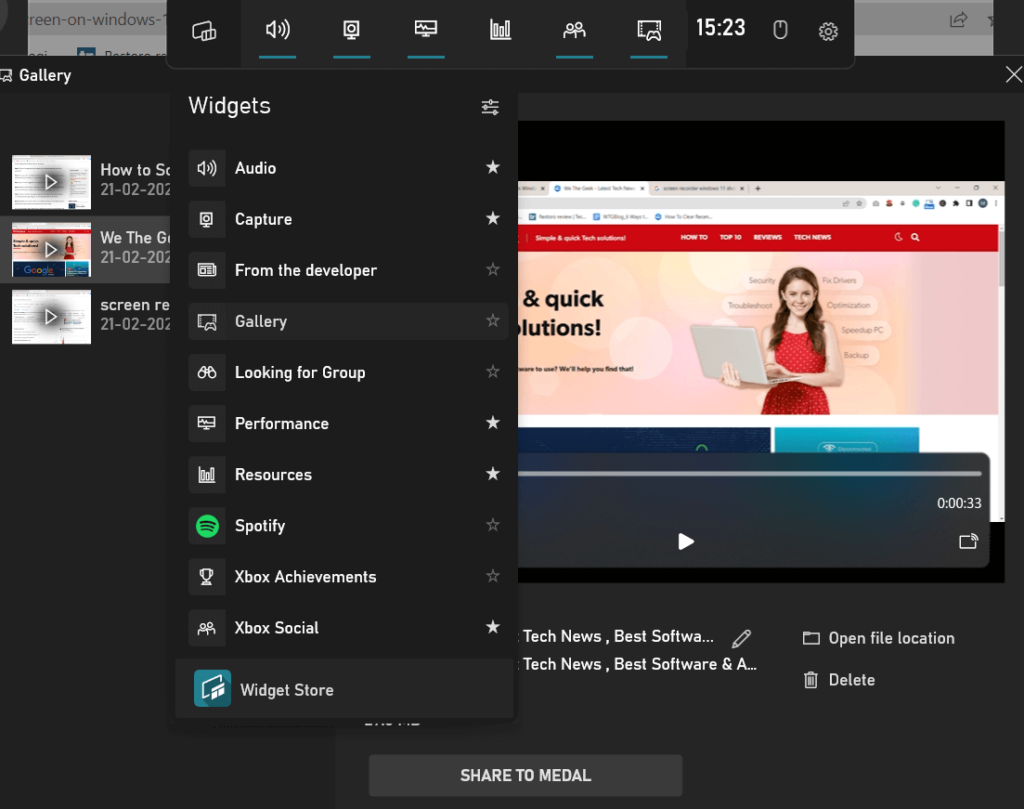Favorite the Spotify widget star
Screen dimensions: 1024x809
tap(492, 524)
